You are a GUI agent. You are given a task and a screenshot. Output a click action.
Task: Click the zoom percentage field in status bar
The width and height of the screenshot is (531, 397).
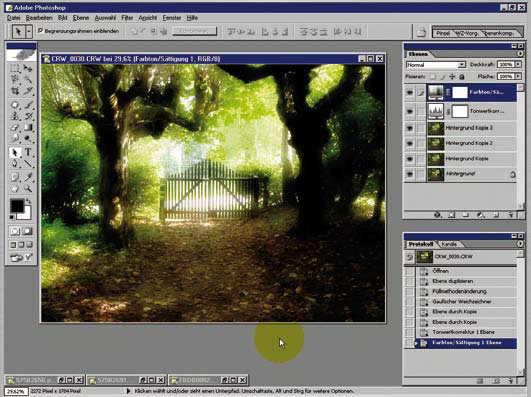coord(16,391)
